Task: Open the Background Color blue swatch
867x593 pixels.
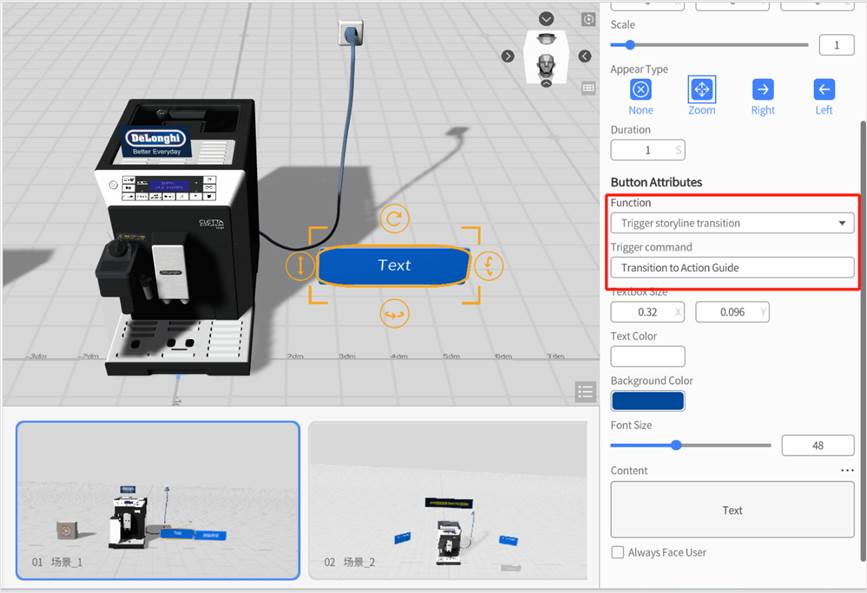Action: pos(647,401)
